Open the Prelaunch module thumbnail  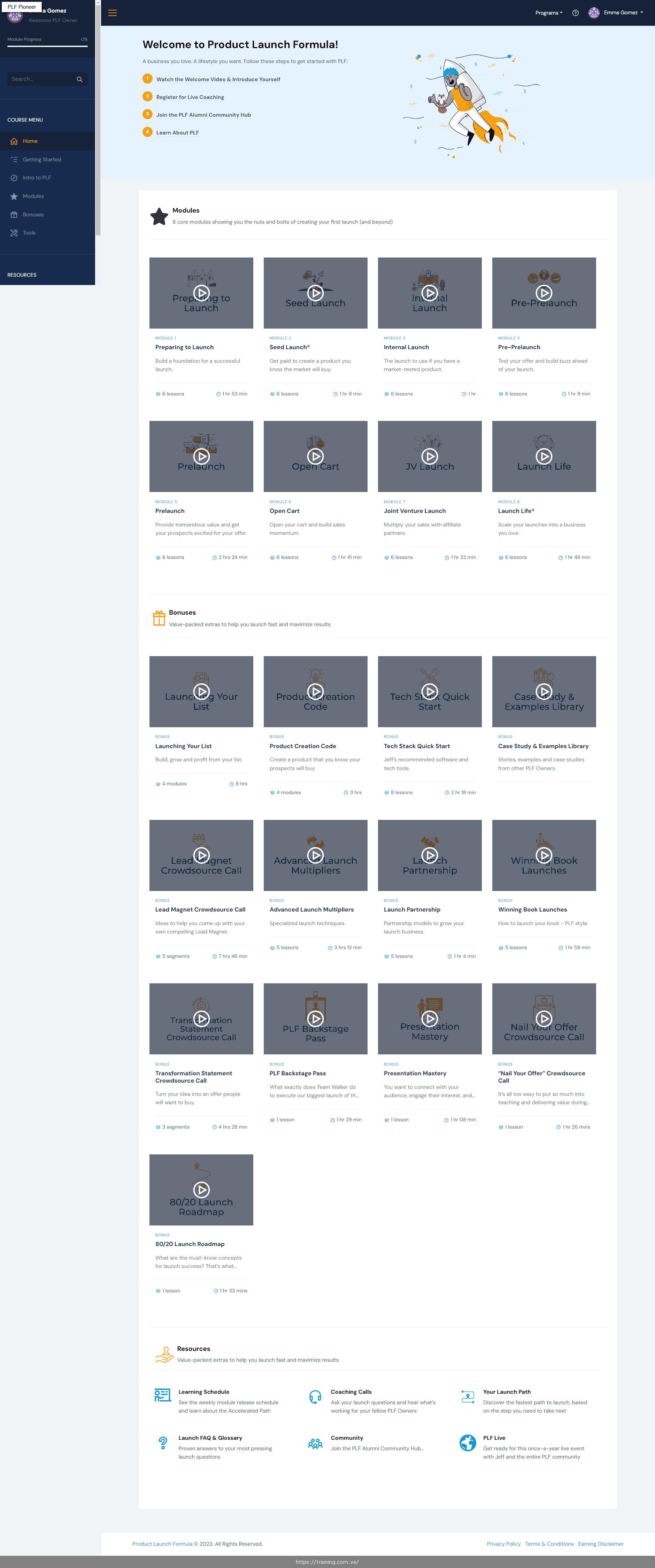coord(201,456)
